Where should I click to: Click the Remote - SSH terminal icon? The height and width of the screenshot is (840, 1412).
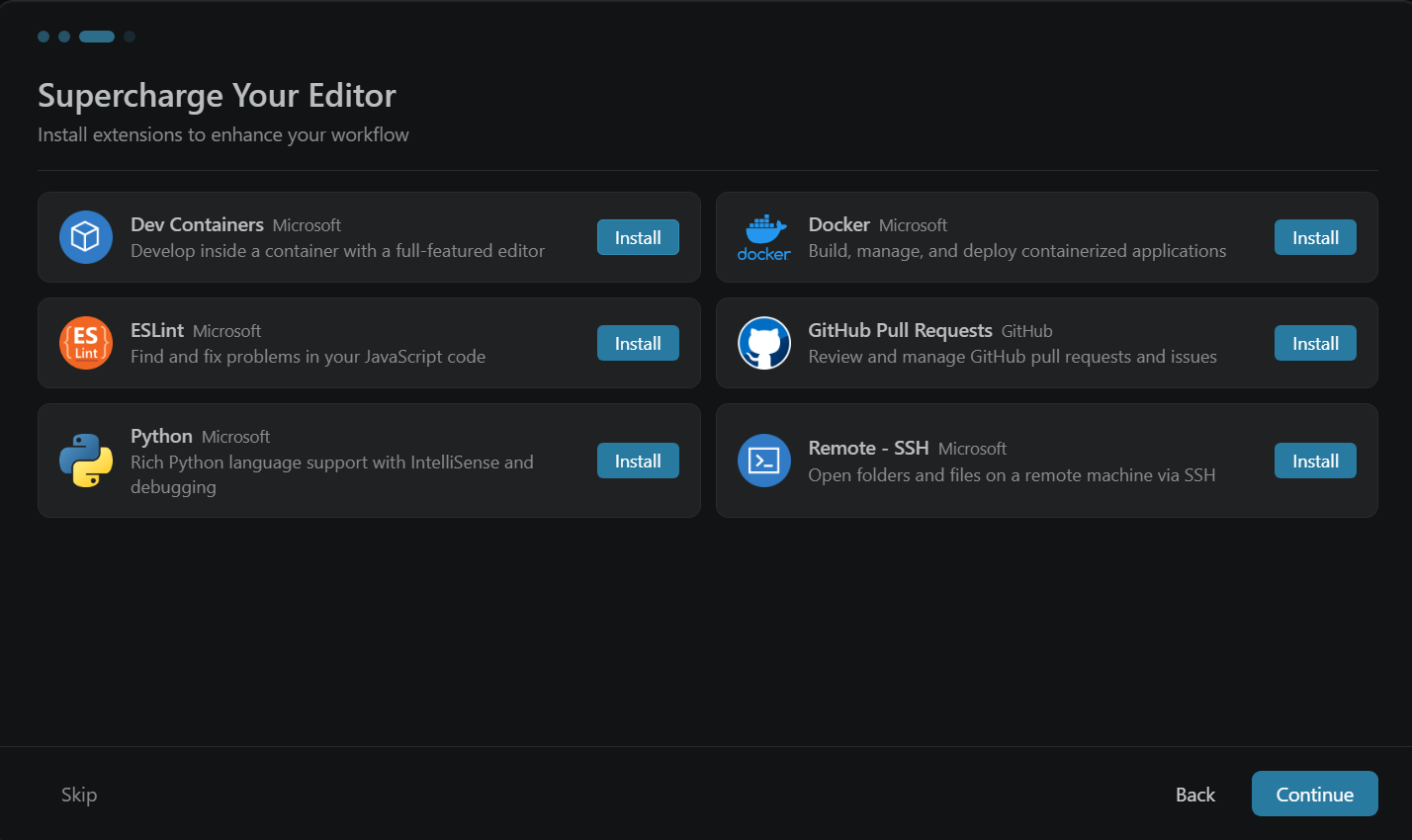762,461
